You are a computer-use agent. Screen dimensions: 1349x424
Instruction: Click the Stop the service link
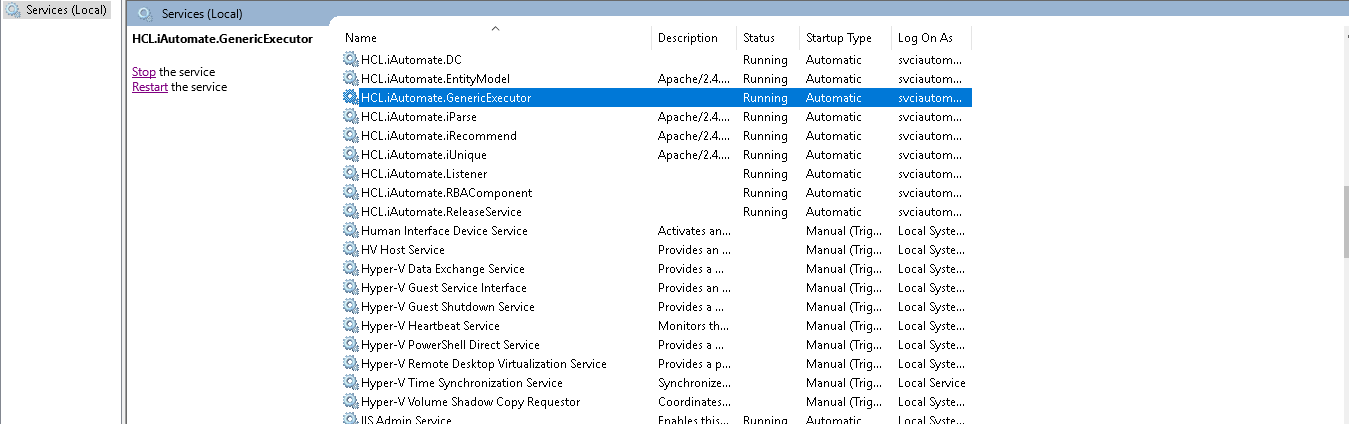(144, 72)
